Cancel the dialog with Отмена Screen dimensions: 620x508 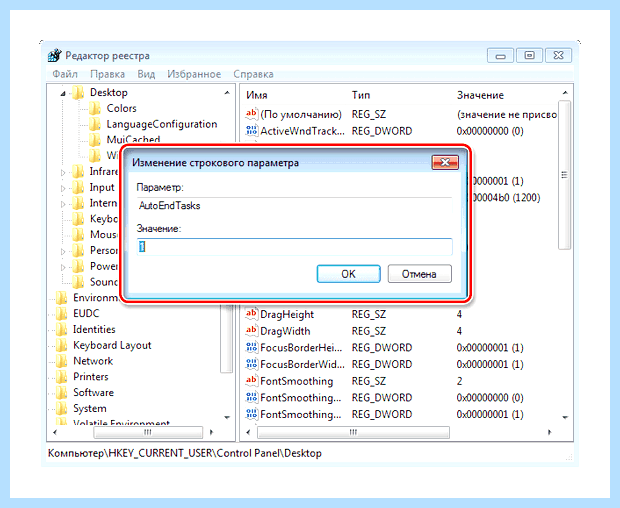(x=419, y=274)
